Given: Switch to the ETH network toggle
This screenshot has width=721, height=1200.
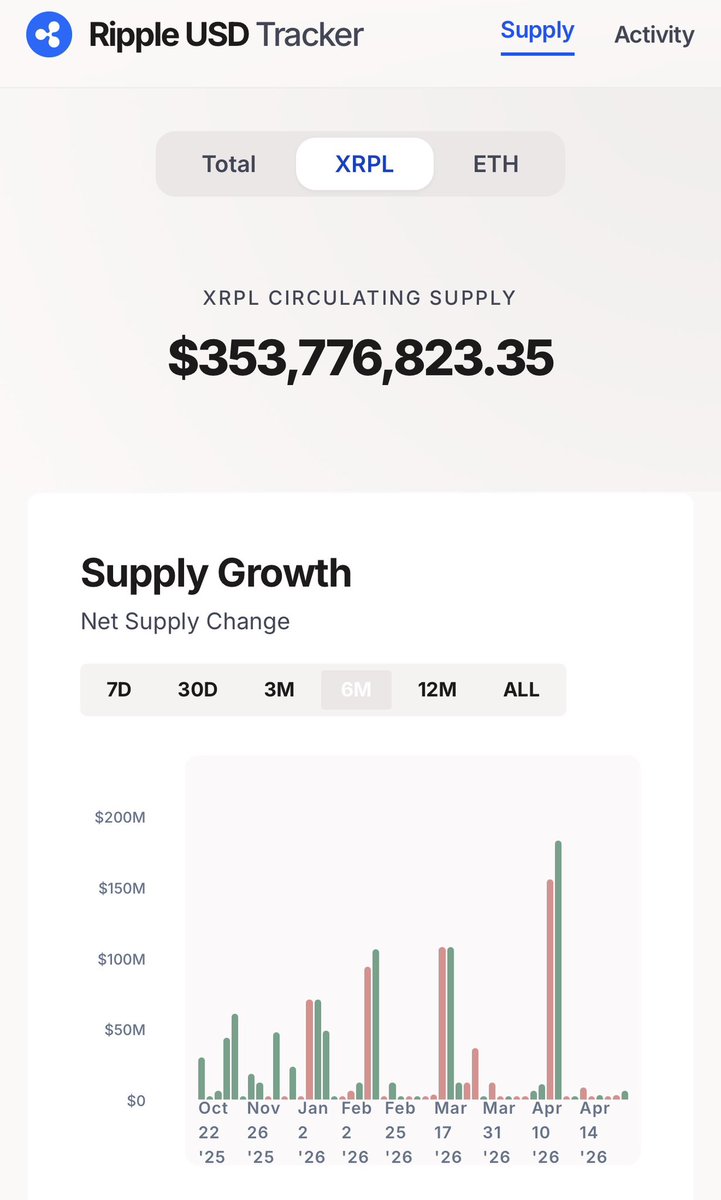Looking at the screenshot, I should (x=496, y=164).
